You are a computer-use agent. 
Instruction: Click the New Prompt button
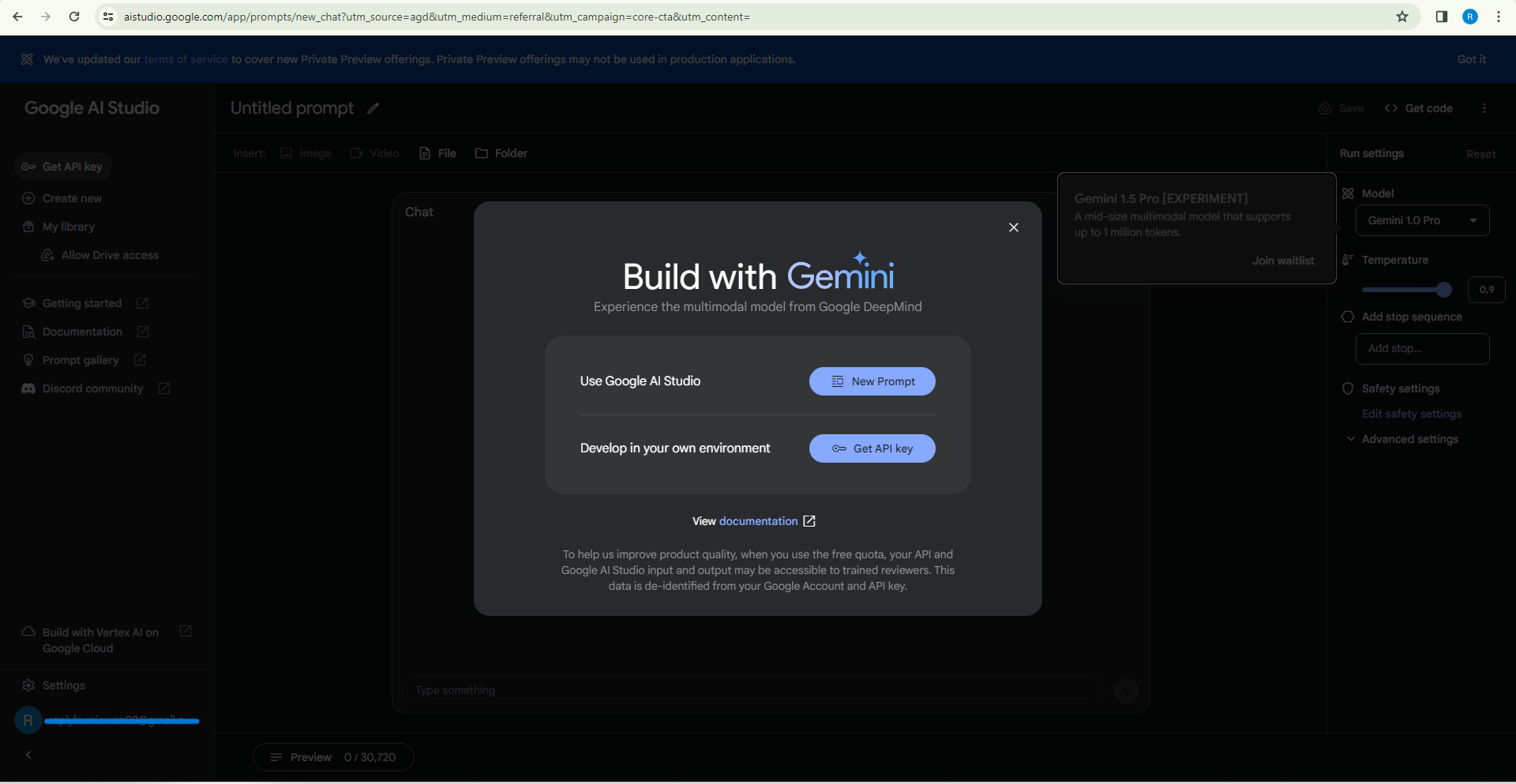click(x=872, y=381)
